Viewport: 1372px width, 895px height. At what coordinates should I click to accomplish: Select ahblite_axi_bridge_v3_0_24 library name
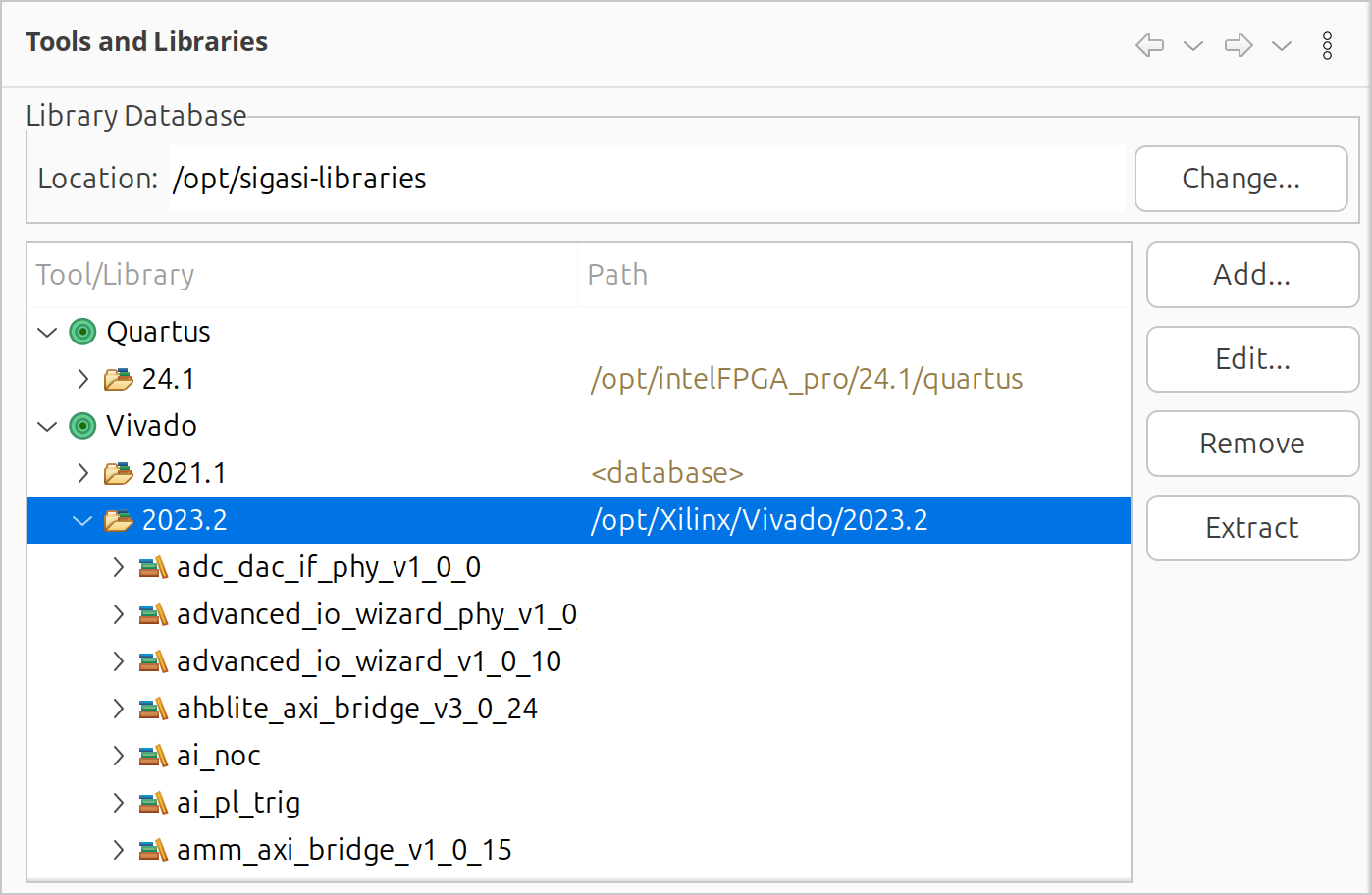357,709
